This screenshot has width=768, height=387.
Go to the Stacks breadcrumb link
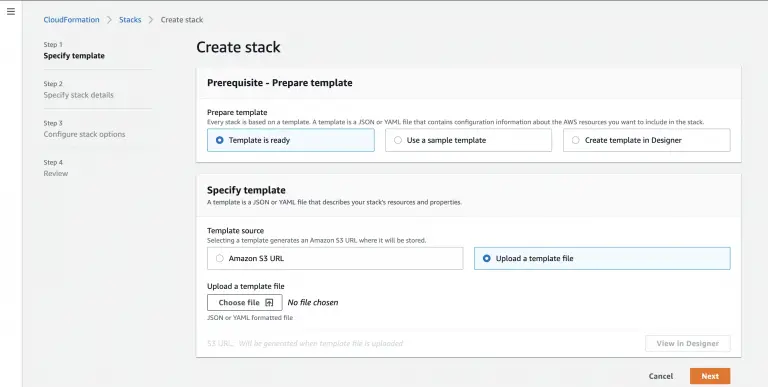coord(130,20)
